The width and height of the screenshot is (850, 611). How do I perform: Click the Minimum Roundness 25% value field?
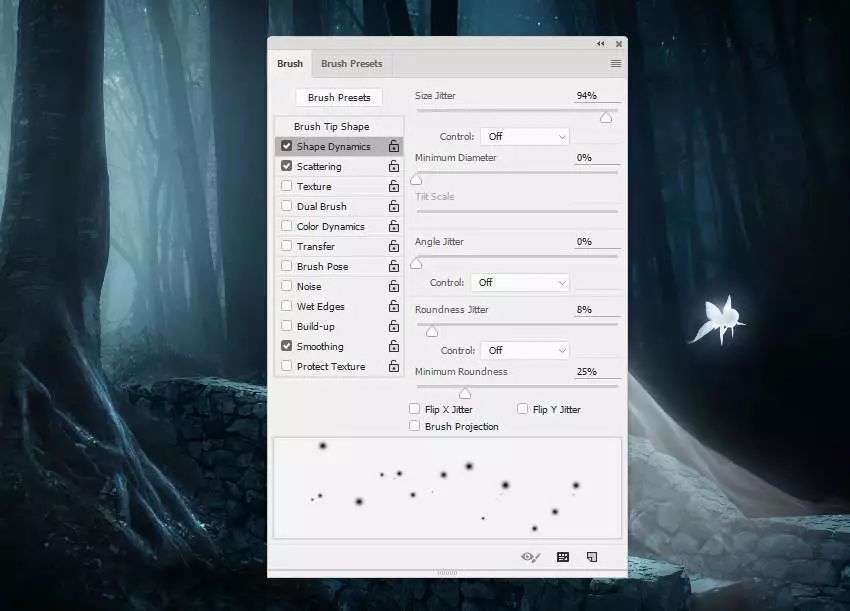[x=596, y=372]
